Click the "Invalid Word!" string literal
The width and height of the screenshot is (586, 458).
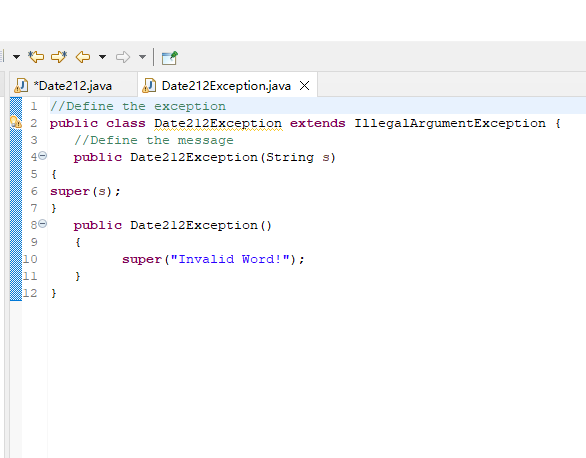[x=230, y=259]
